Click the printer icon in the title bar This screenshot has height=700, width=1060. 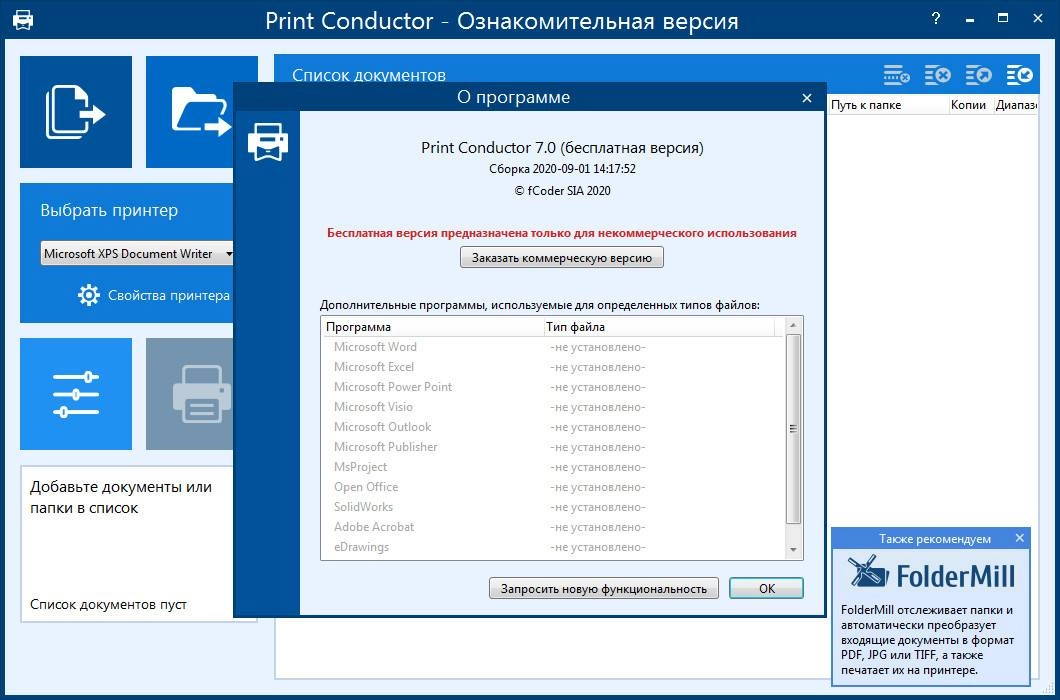23,20
